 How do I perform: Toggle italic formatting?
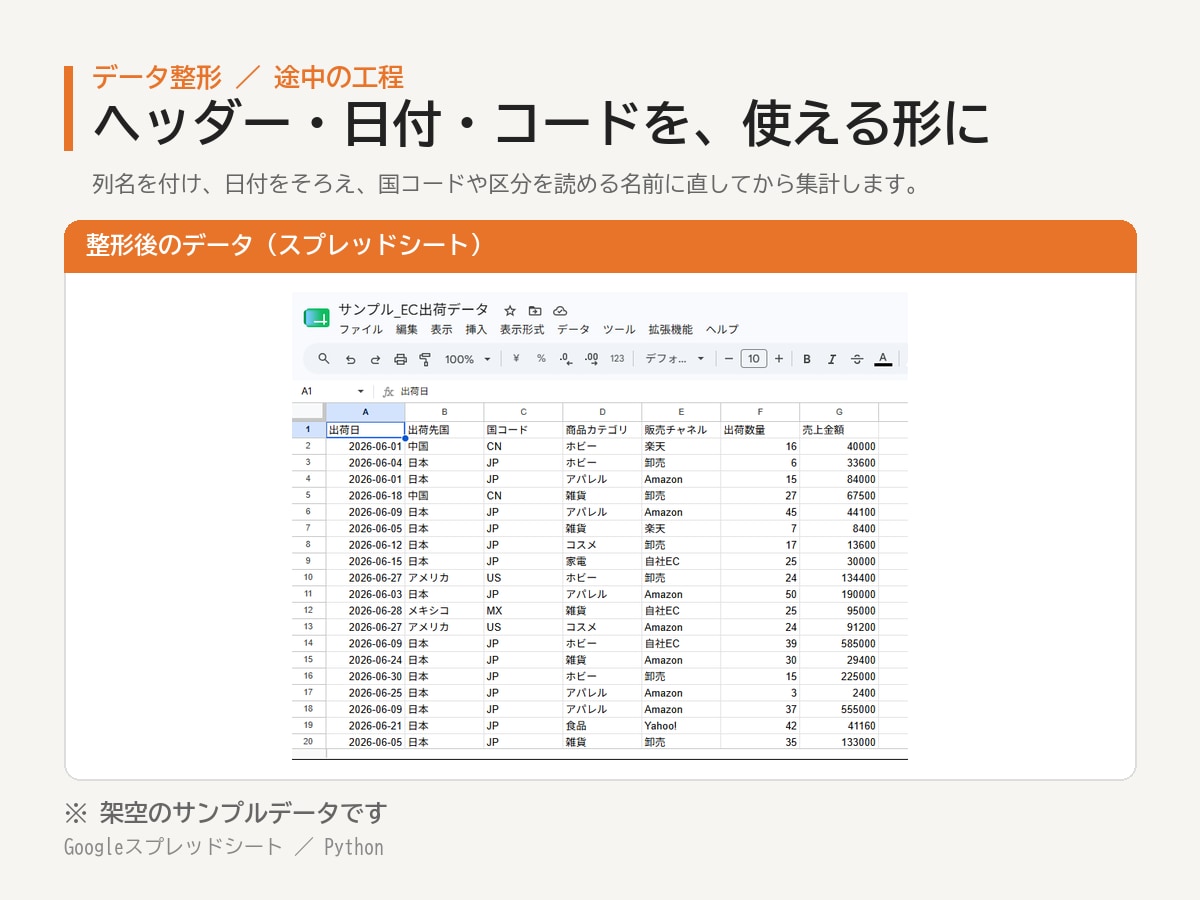point(832,359)
